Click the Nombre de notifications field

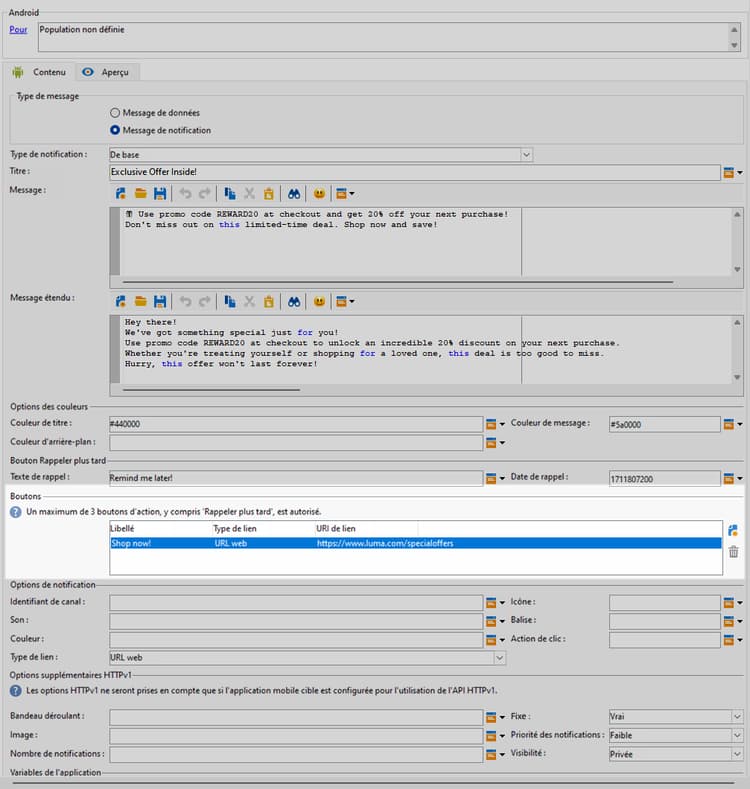296,754
